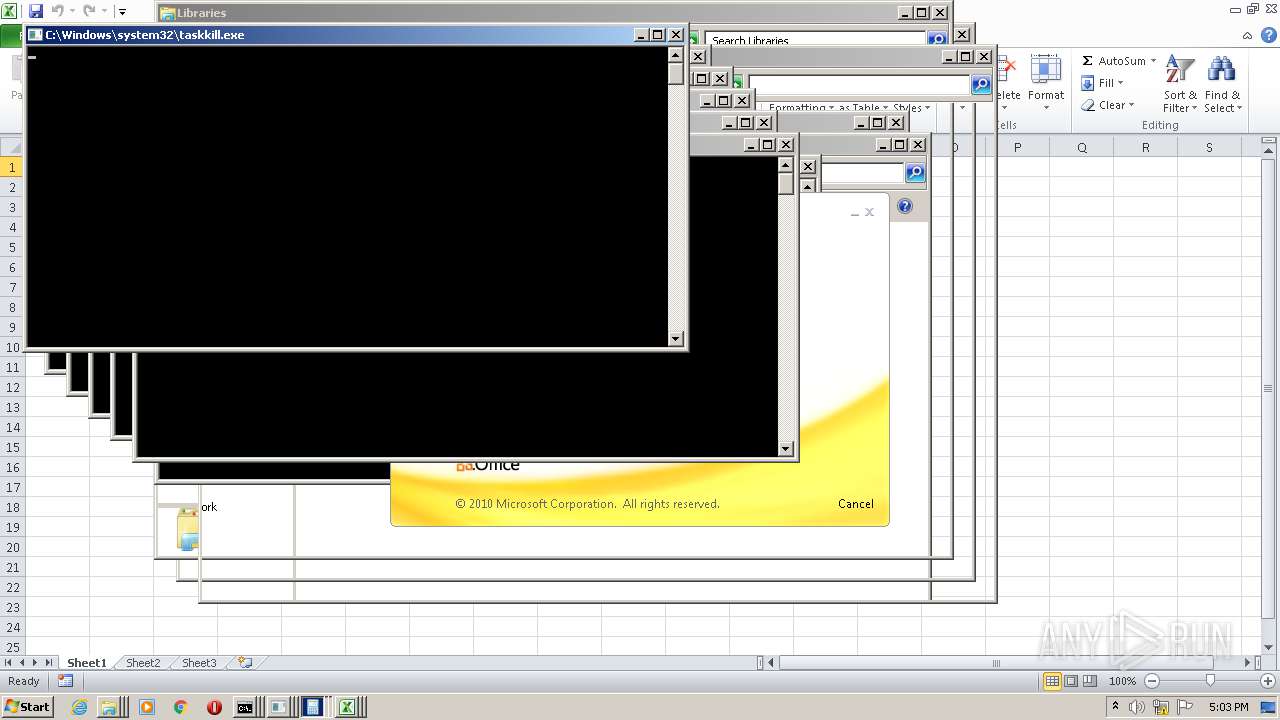Open the Clear dropdown
This screenshot has height=720, width=1280.
click(x=1108, y=105)
